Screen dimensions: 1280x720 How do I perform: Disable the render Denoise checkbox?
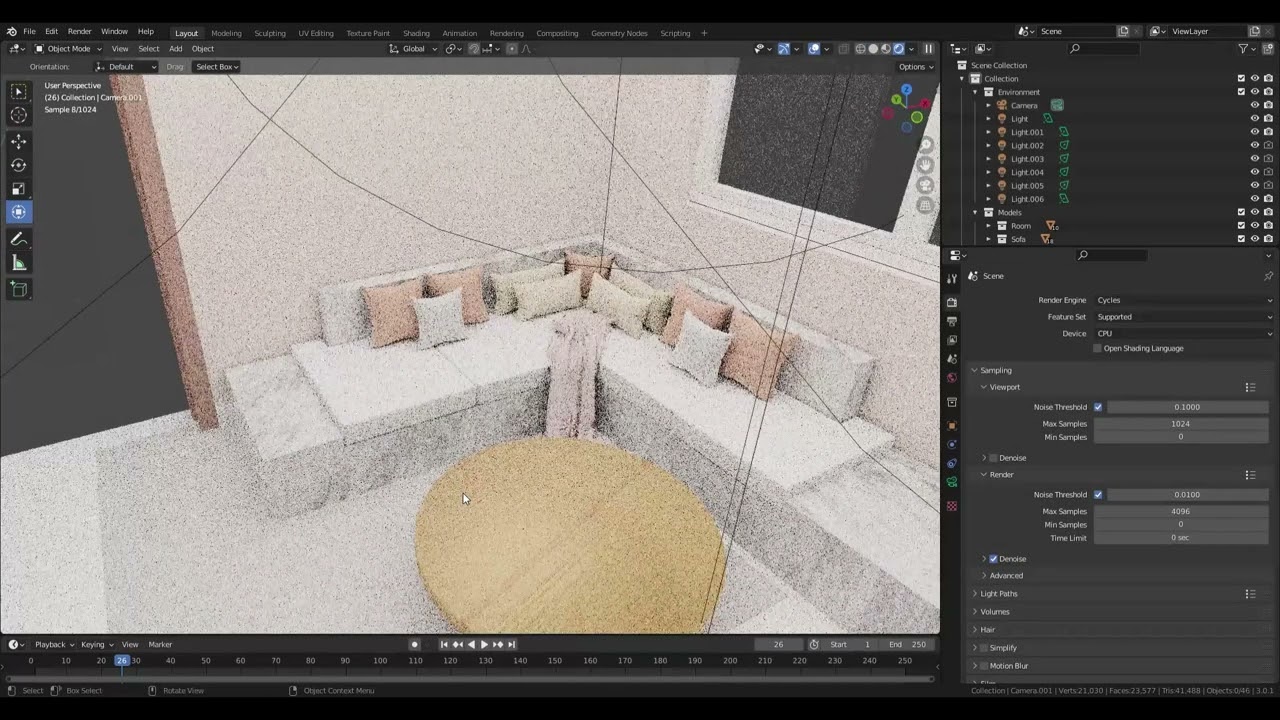click(993, 559)
